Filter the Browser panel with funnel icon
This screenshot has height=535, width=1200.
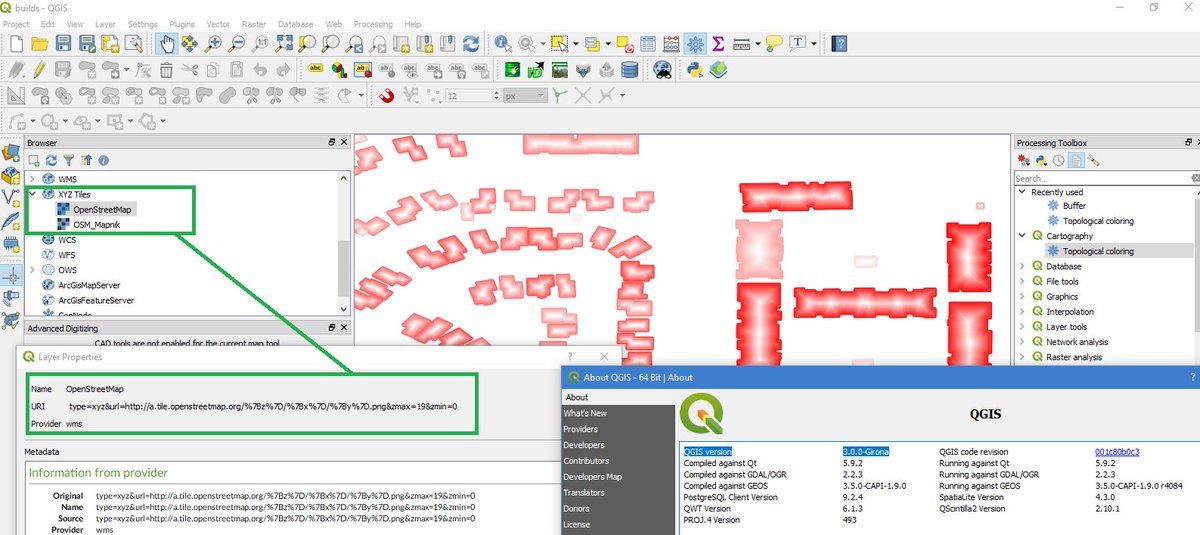click(69, 160)
